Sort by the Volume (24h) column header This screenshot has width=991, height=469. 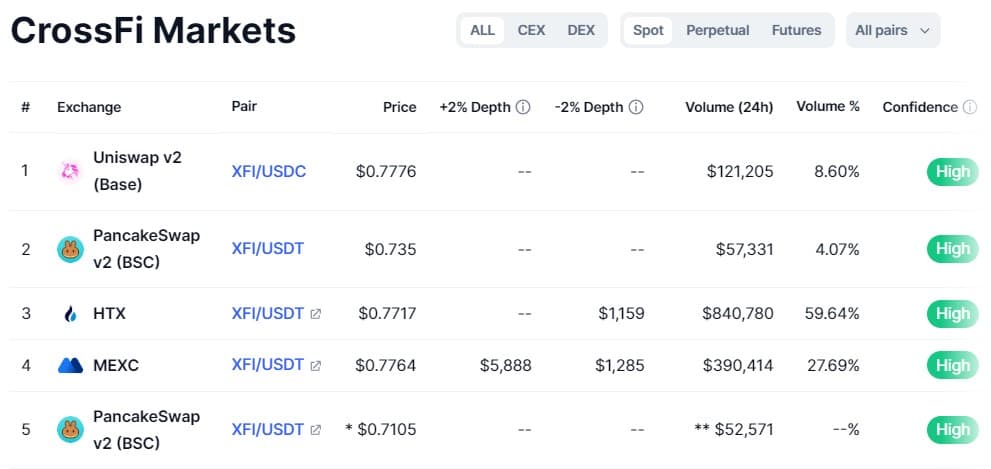(729, 107)
